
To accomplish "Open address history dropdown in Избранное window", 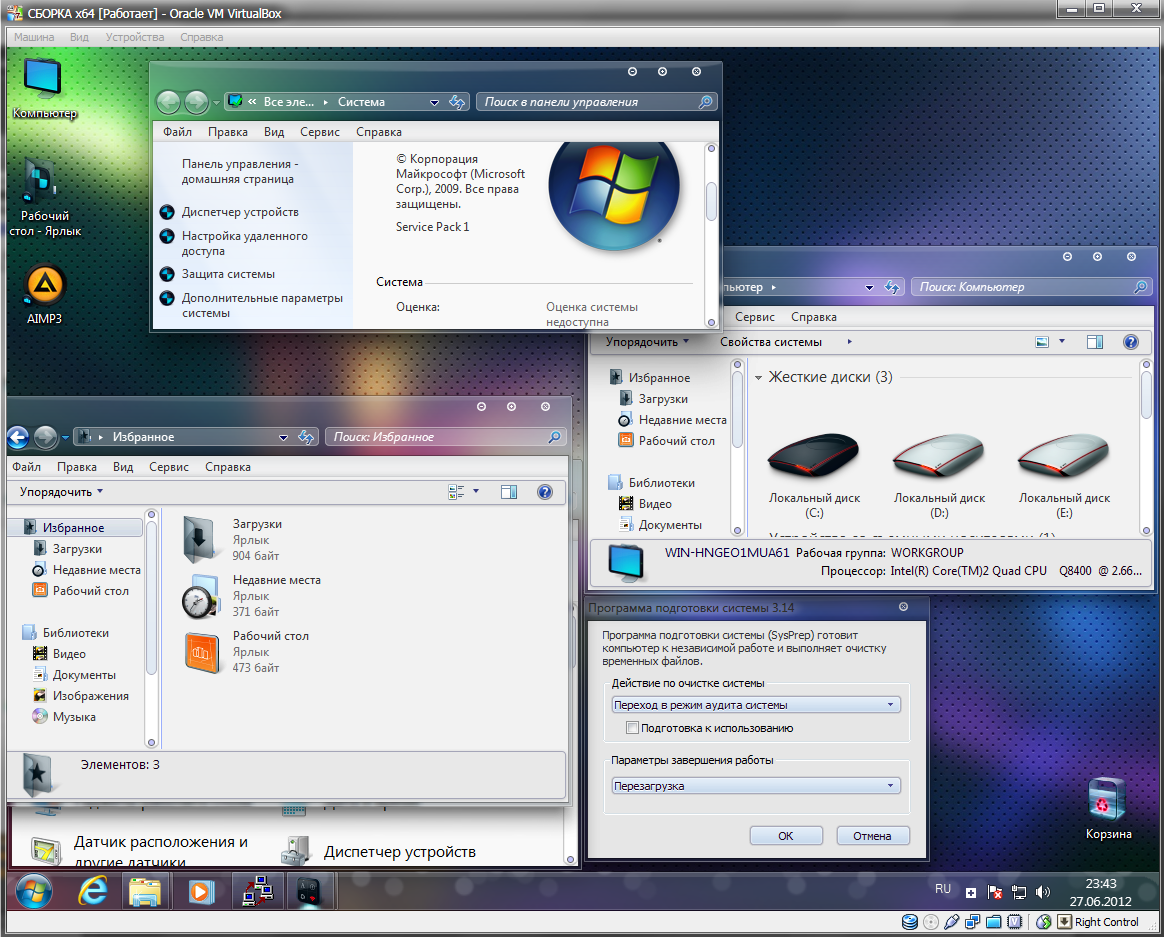I will click(x=283, y=437).
